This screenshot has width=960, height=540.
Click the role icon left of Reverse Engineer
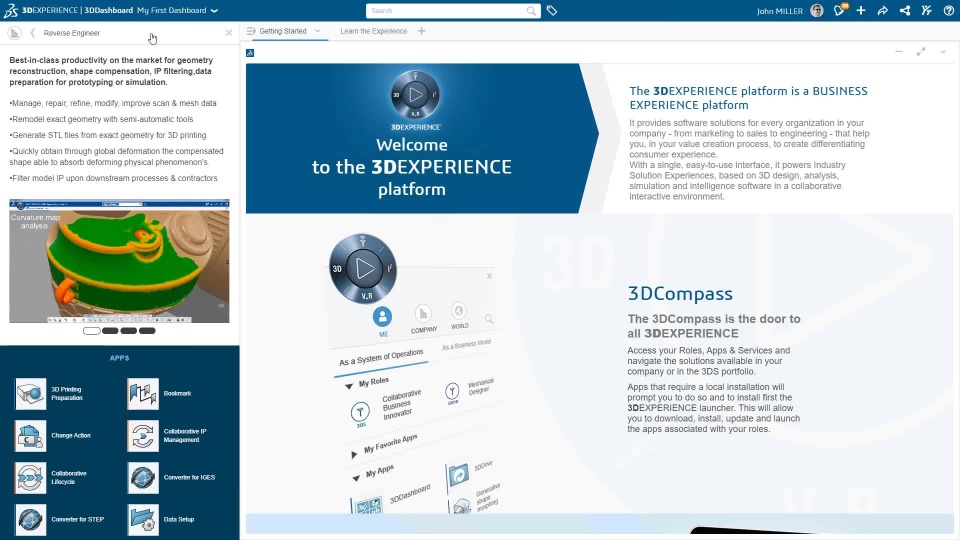click(x=14, y=33)
